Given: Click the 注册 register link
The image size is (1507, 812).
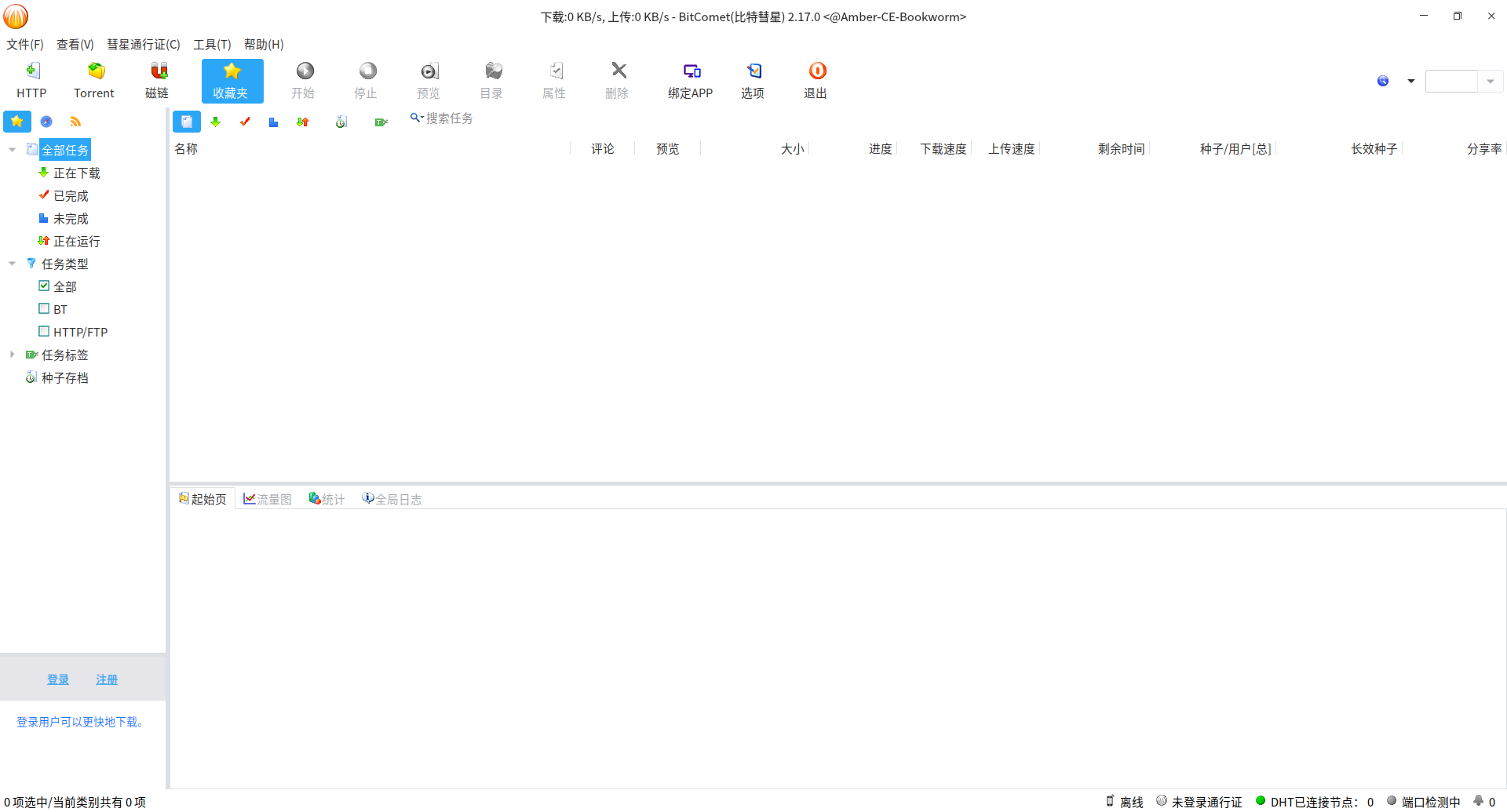Looking at the screenshot, I should tap(107, 679).
